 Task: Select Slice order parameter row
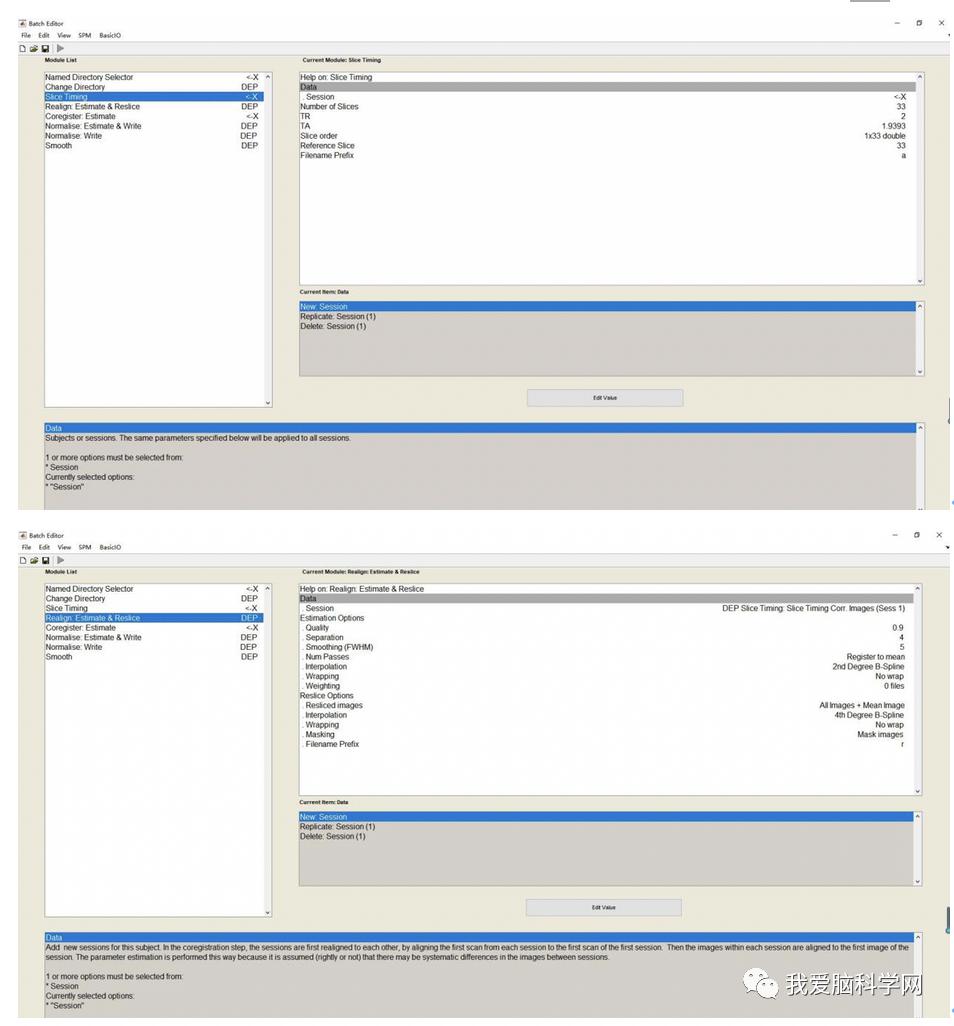point(607,136)
